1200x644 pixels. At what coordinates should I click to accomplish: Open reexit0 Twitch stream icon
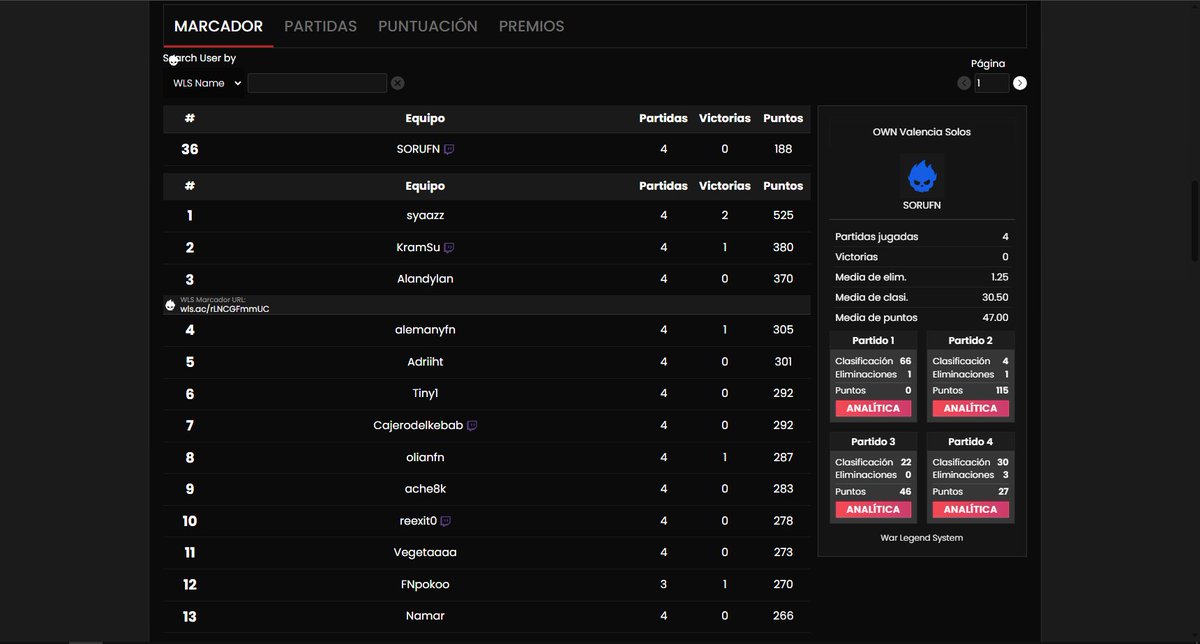(446, 521)
